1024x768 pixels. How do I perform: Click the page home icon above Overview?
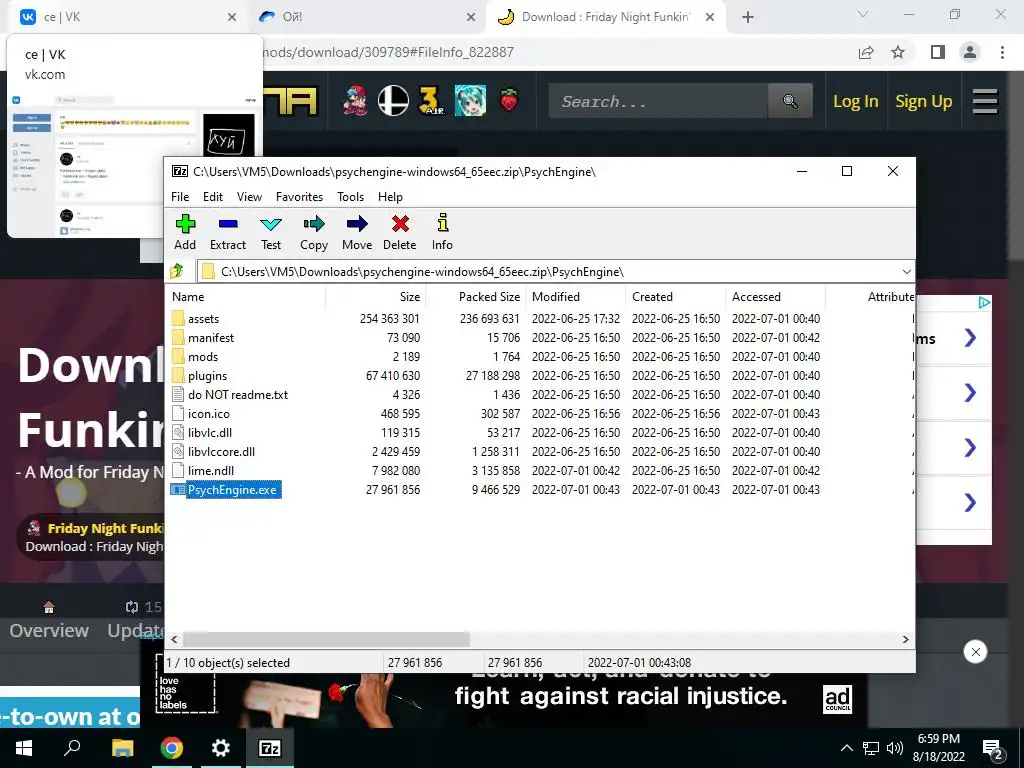pyautogui.click(x=48, y=607)
